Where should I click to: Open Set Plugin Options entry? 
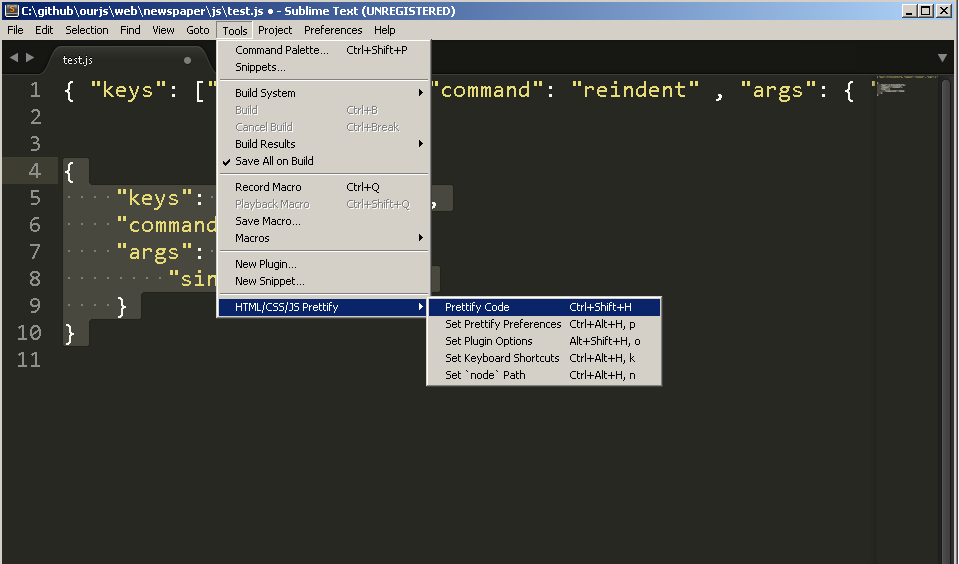coord(544,341)
